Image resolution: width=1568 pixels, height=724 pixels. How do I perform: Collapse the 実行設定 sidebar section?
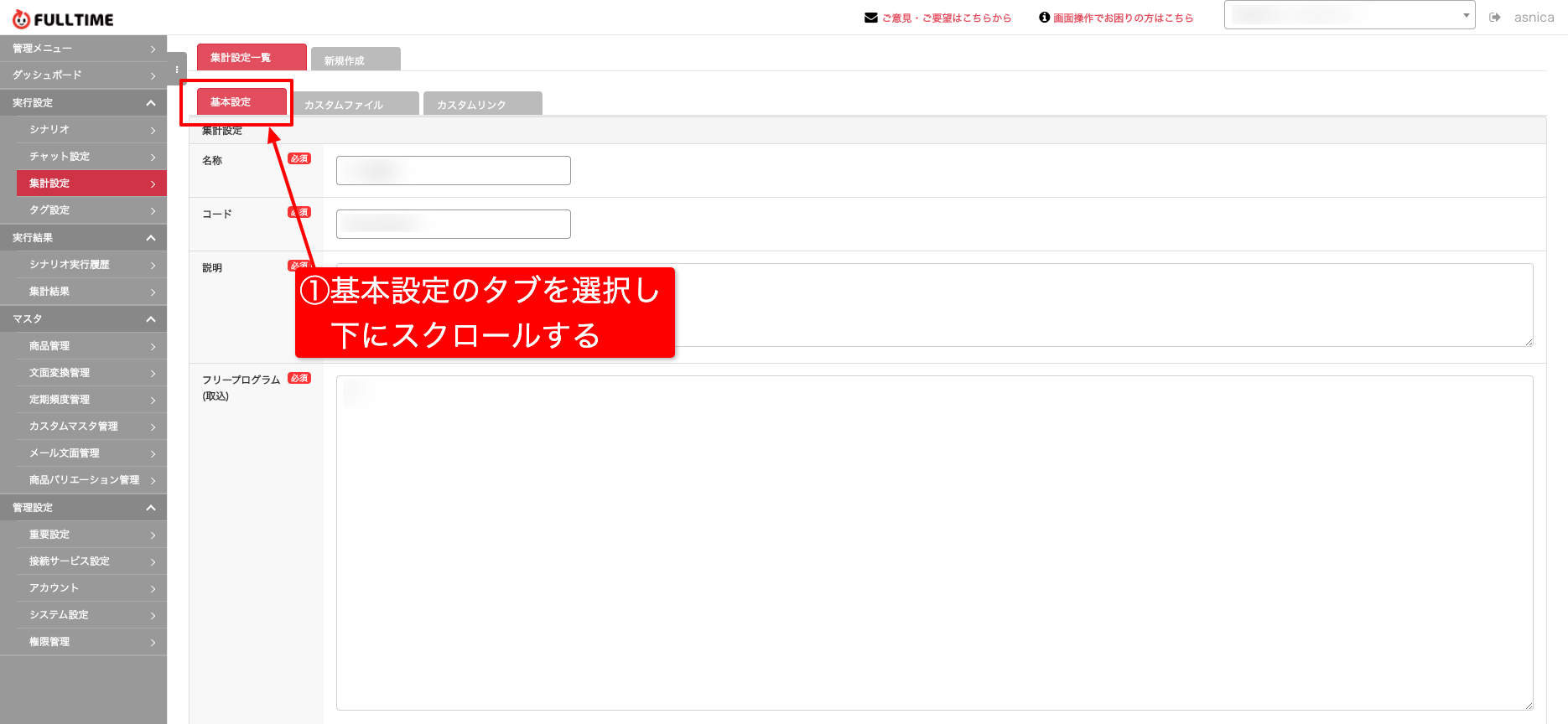point(84,102)
